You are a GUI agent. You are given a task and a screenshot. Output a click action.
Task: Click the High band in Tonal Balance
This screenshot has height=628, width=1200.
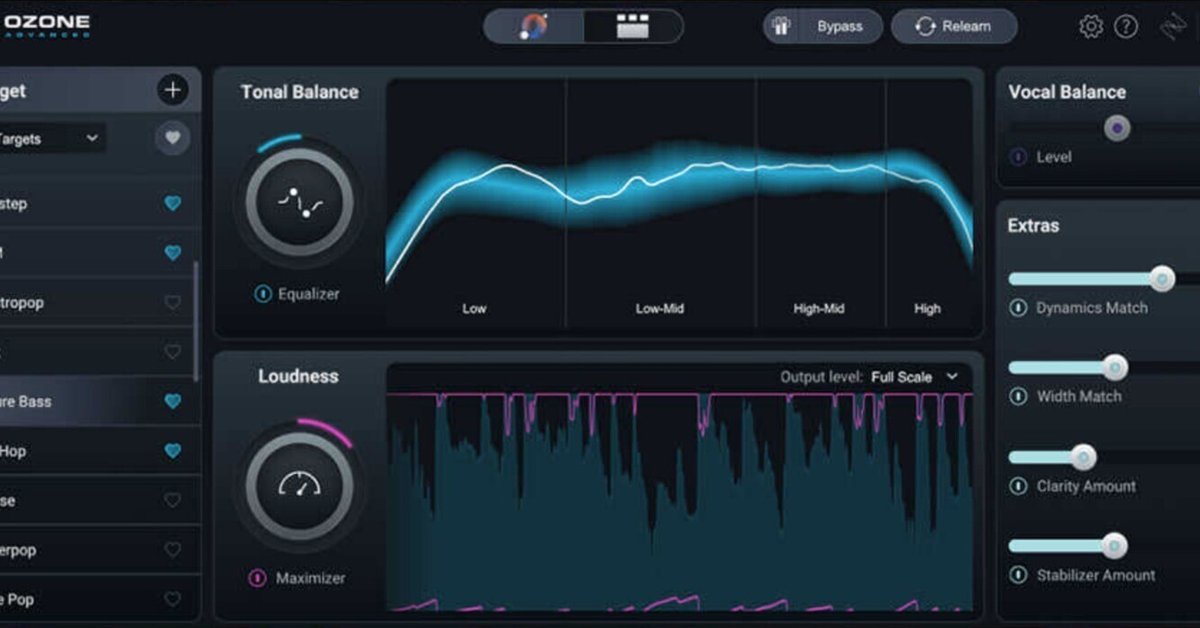pos(929,203)
